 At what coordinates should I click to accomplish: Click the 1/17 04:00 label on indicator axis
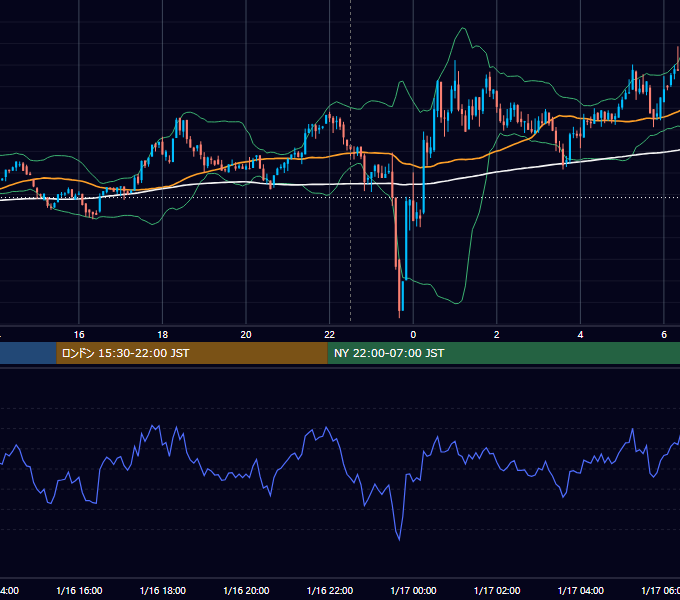(580, 590)
